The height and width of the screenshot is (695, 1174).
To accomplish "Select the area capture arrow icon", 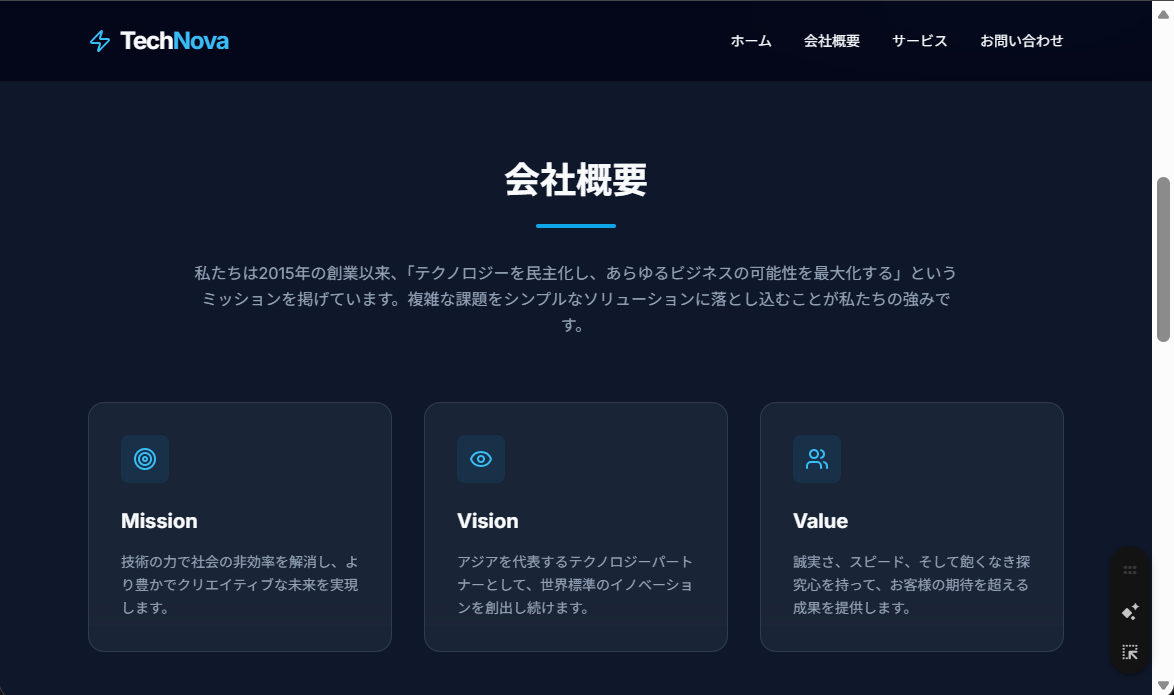I will pyautogui.click(x=1129, y=651).
